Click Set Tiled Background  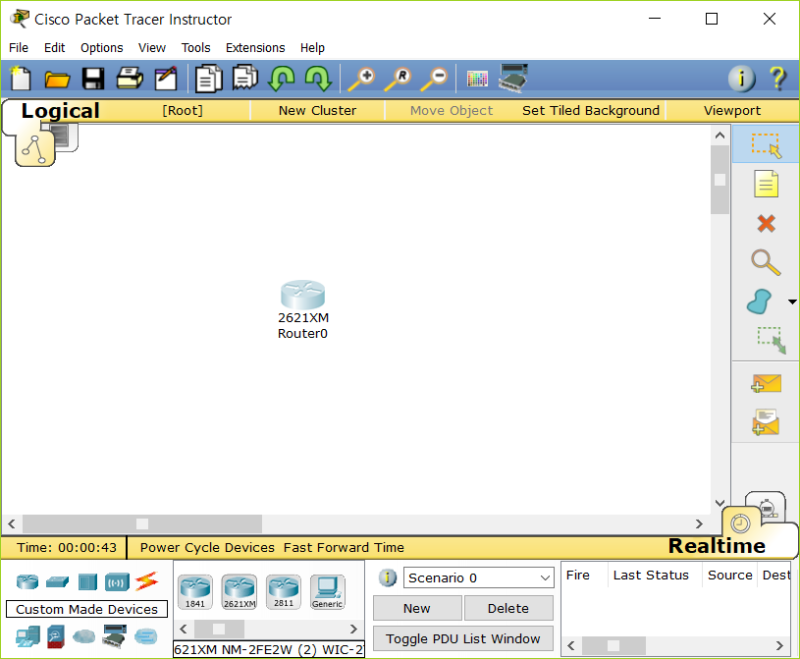coord(590,110)
